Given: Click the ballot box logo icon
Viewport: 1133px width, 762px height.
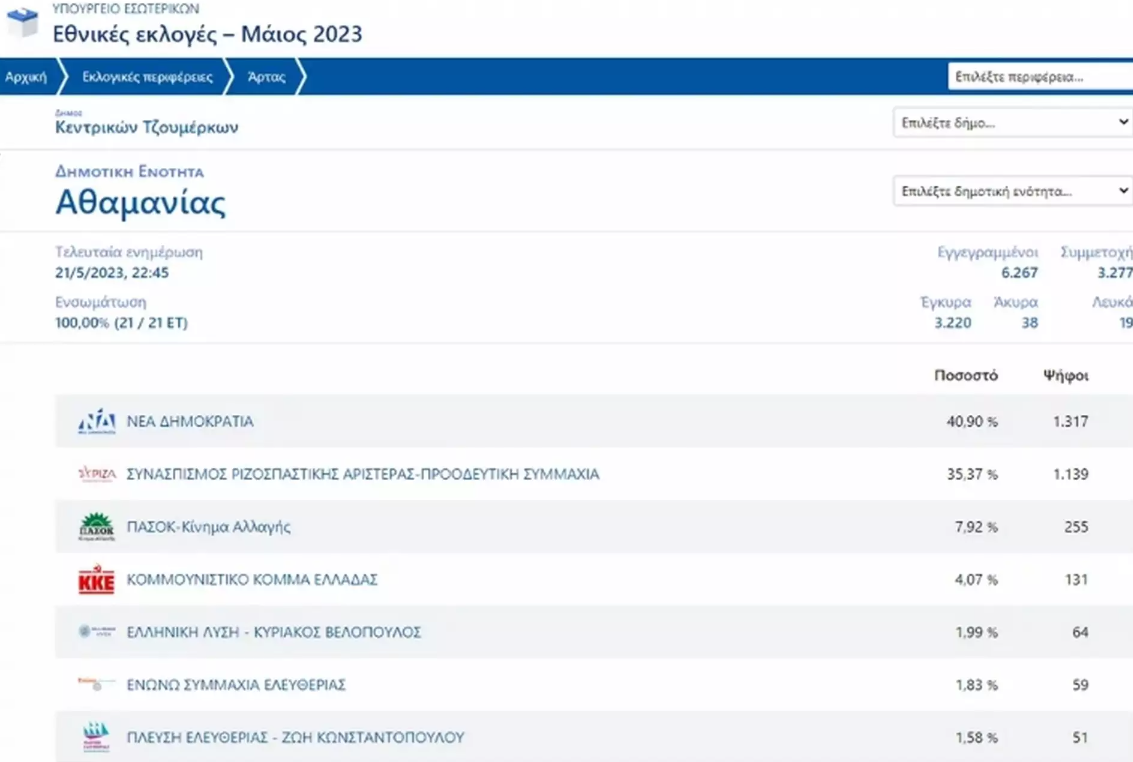Looking at the screenshot, I should [21, 24].
